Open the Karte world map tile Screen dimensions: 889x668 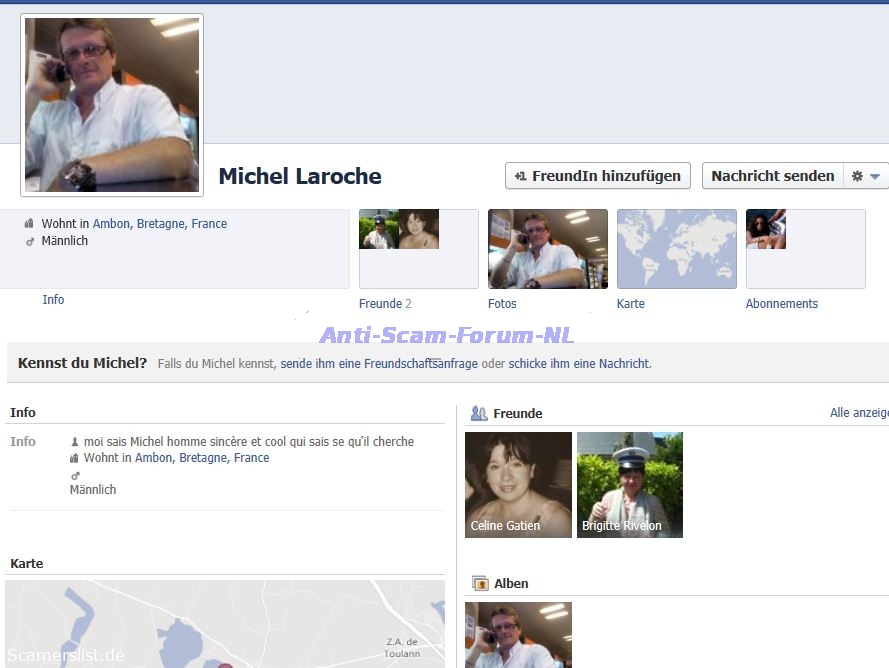(x=676, y=249)
